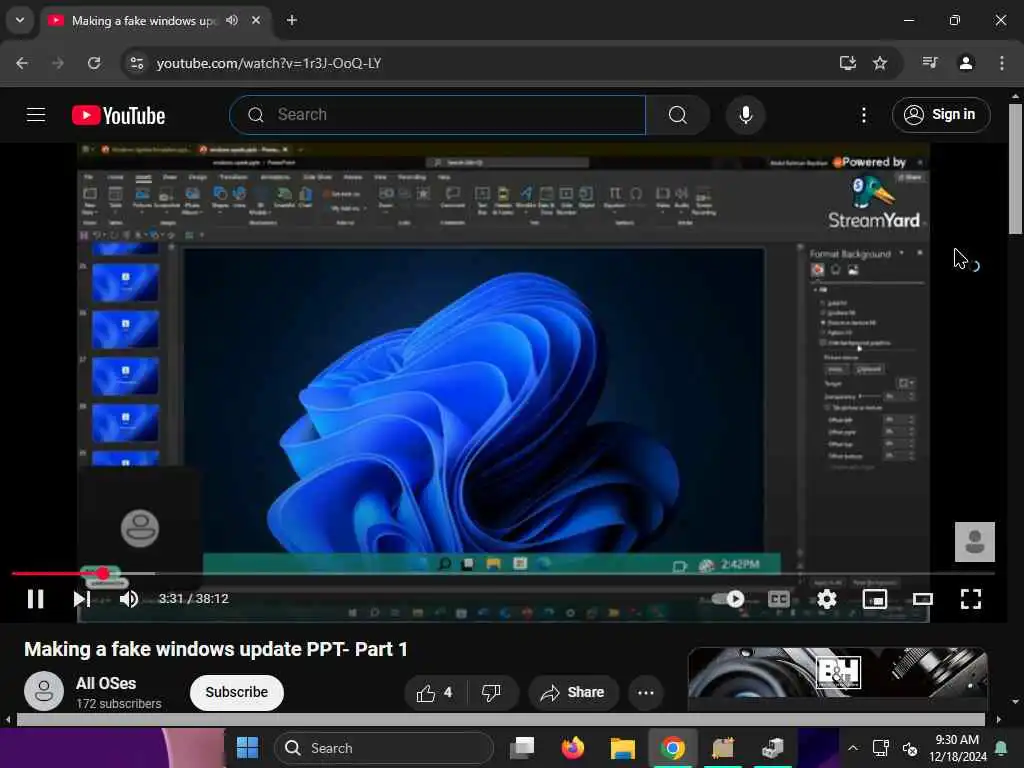Open the Chrome three-dot menu
The height and width of the screenshot is (768, 1024).
pyautogui.click(x=1002, y=63)
